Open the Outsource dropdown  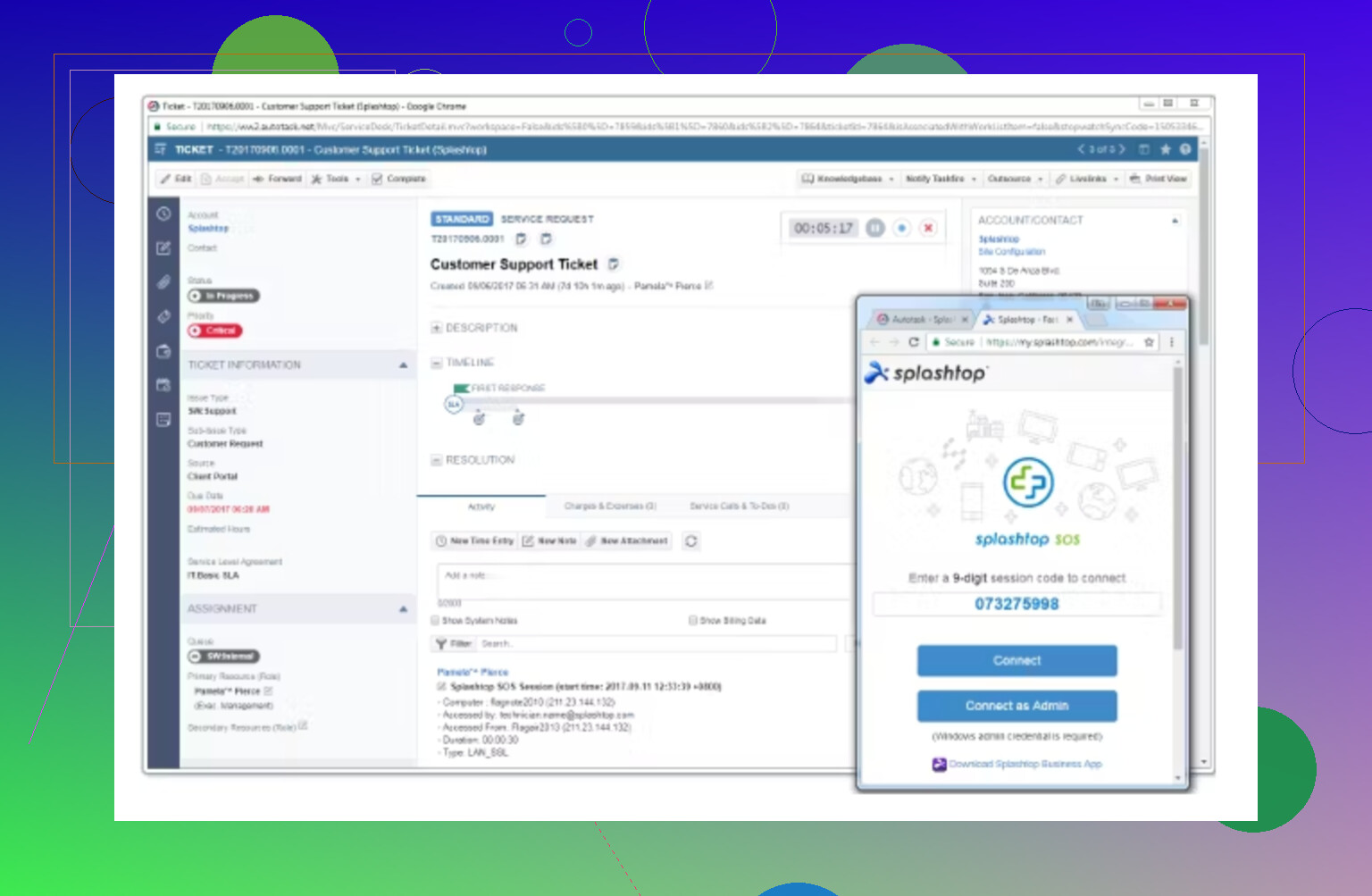(x=1016, y=179)
